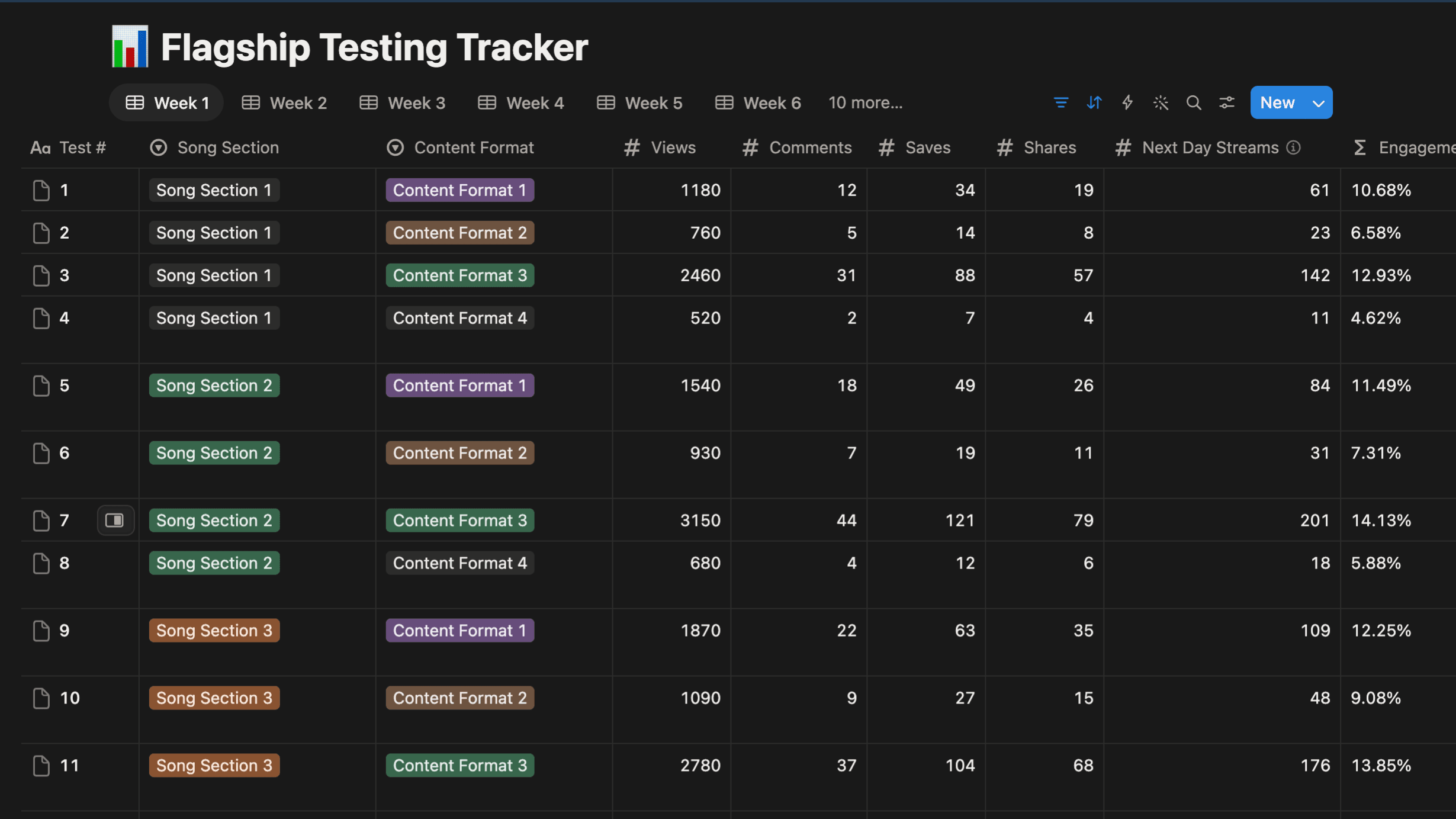The width and height of the screenshot is (1456, 819).
Task: Click the Flagship Testing Tracker title
Action: pos(374,47)
